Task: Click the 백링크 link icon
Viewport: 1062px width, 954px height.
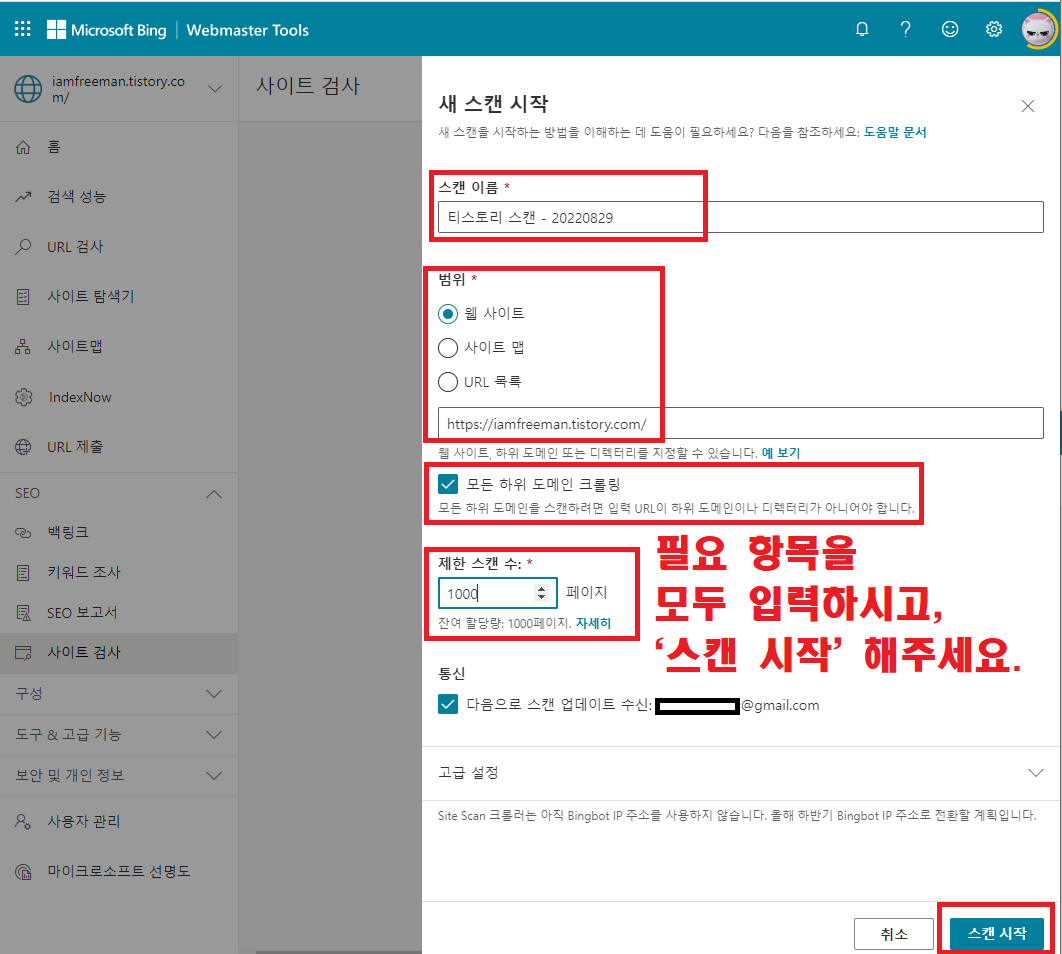Action: click(23, 533)
